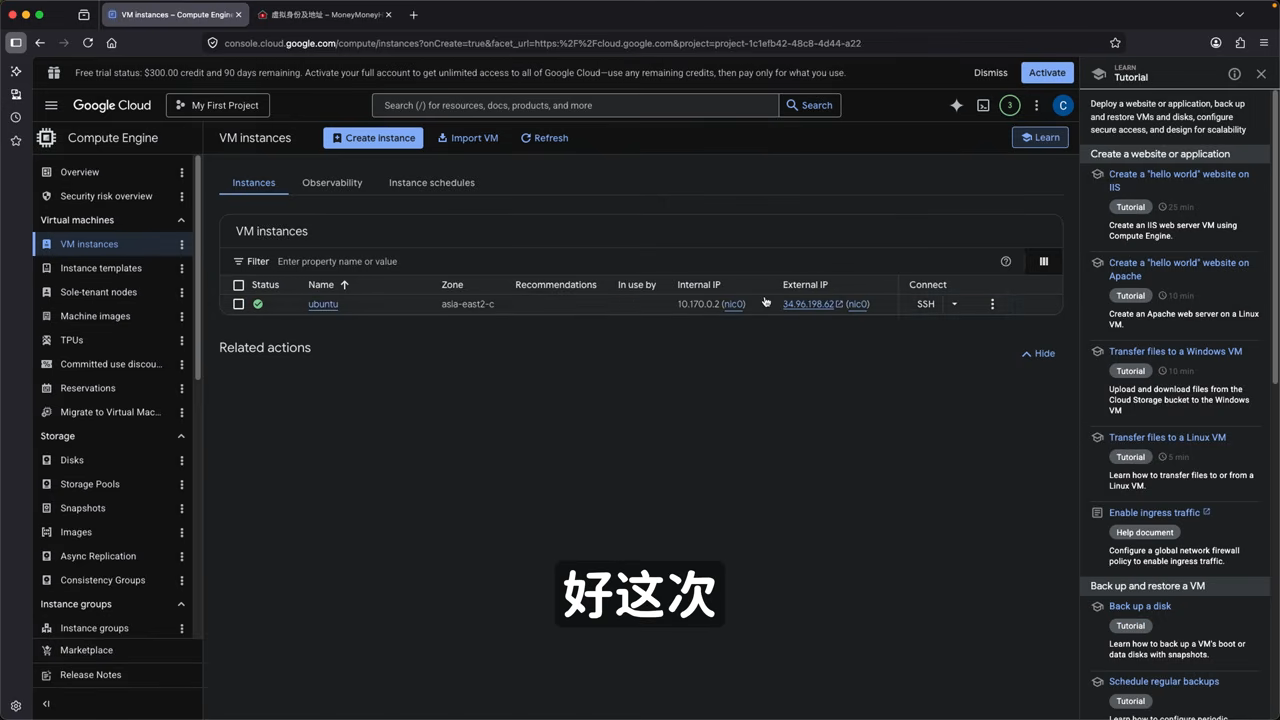Open Snapshots in sidebar
This screenshot has width=1280, height=720.
pos(83,508)
